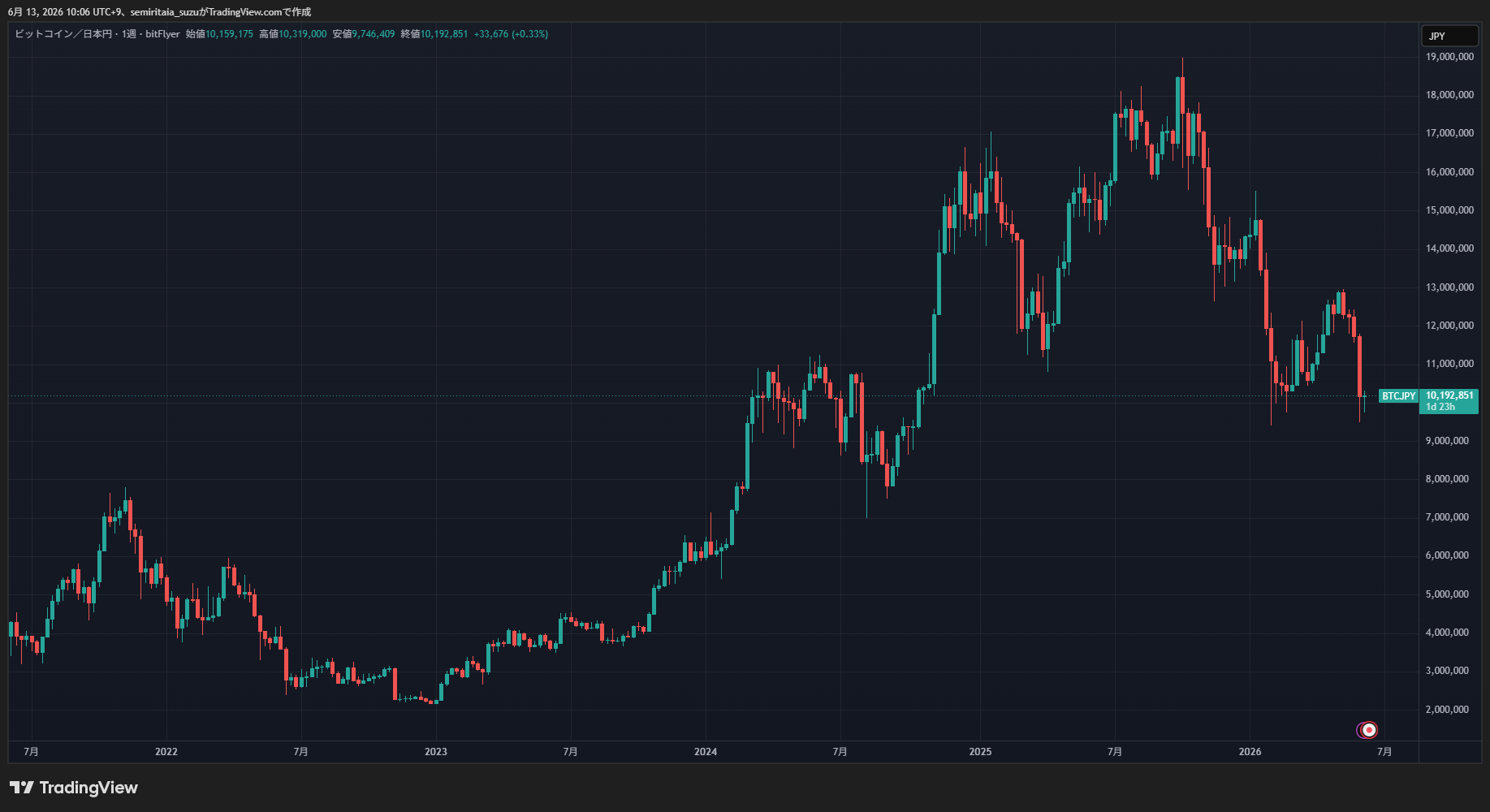Click the 2023 label on the time axis

pos(436,752)
